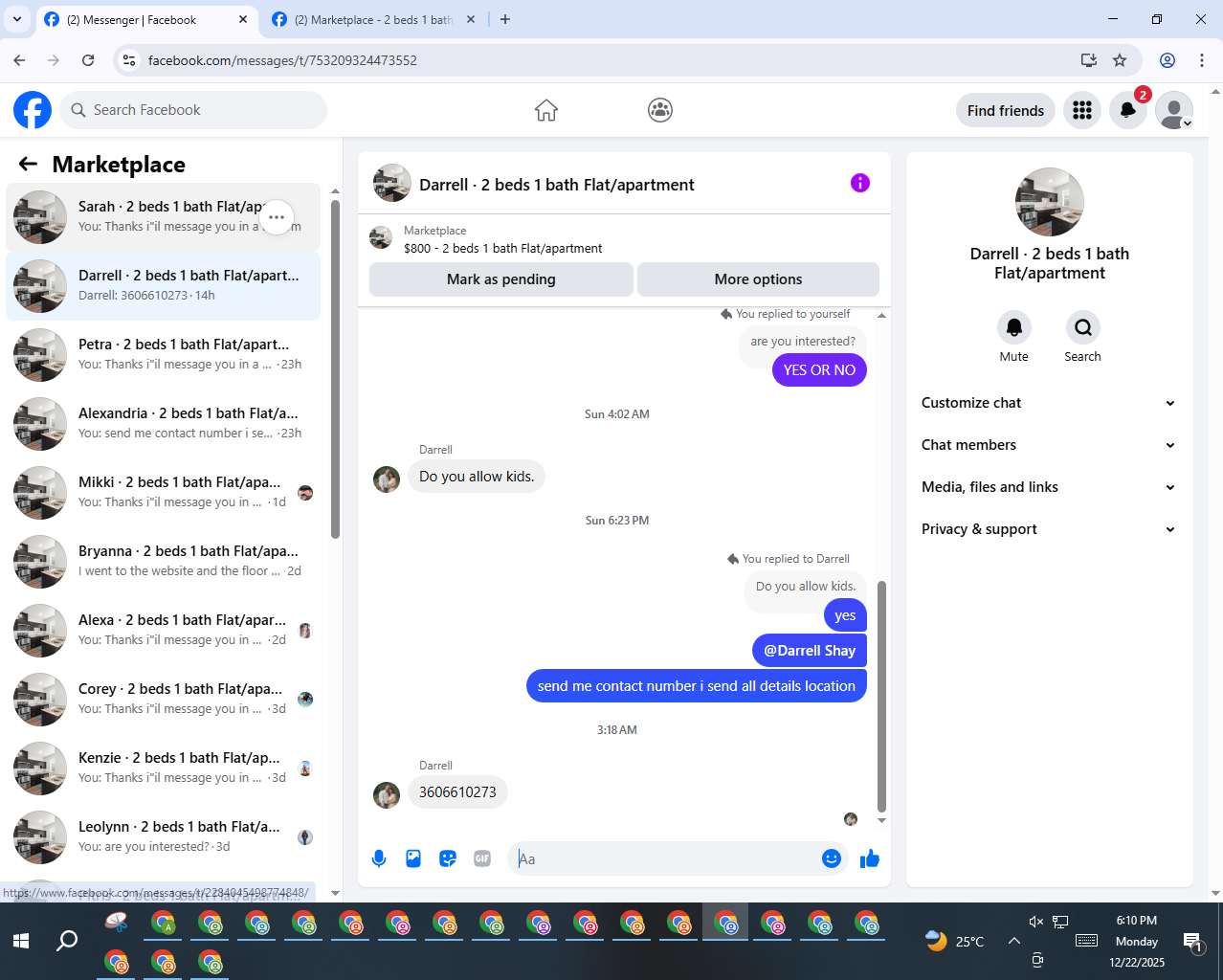
Task: Send a voice clip microphone icon
Action: click(x=379, y=858)
